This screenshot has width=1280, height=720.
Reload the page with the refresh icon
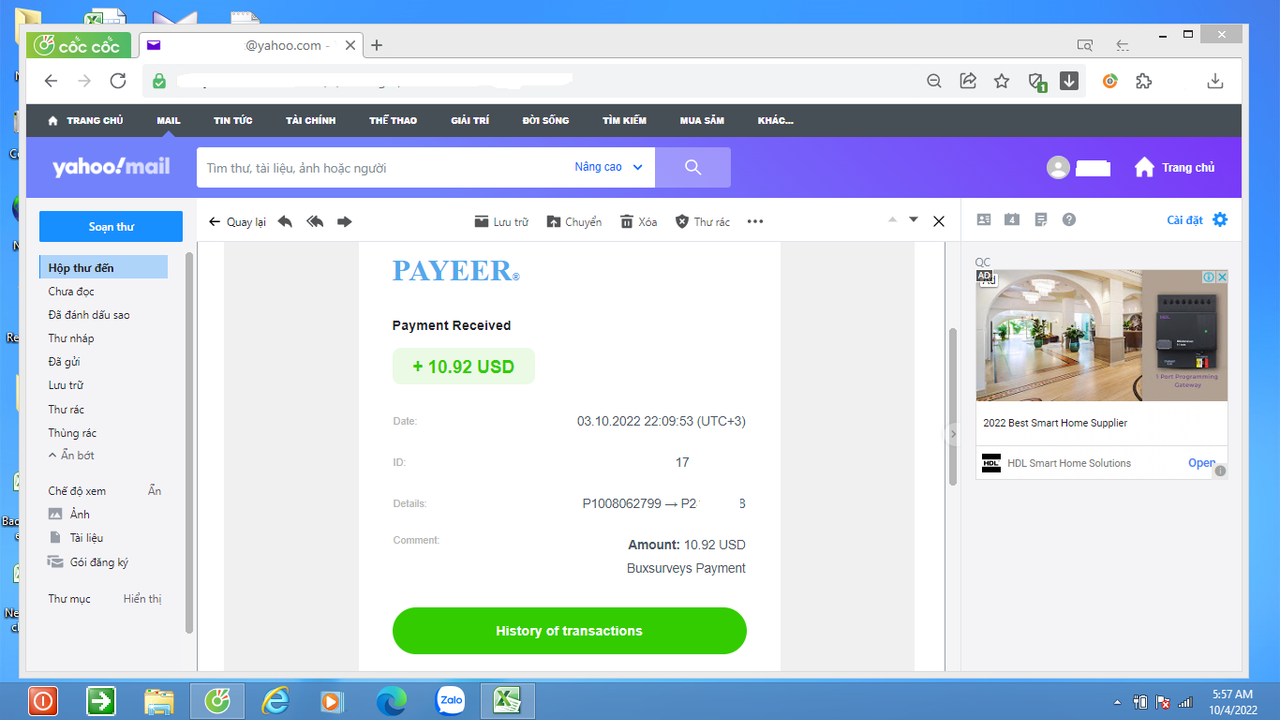[x=118, y=82]
